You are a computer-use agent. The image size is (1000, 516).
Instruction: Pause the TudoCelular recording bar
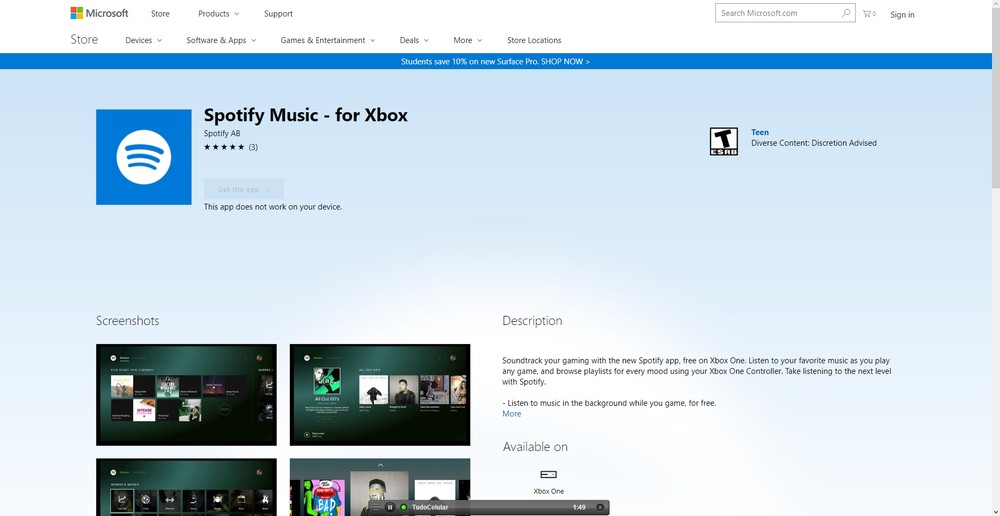[390, 508]
